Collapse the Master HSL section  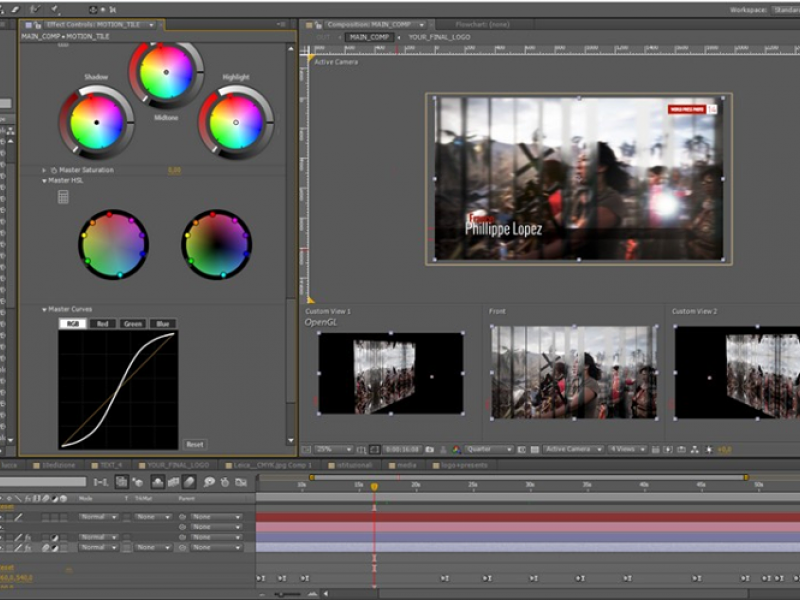pyautogui.click(x=44, y=181)
